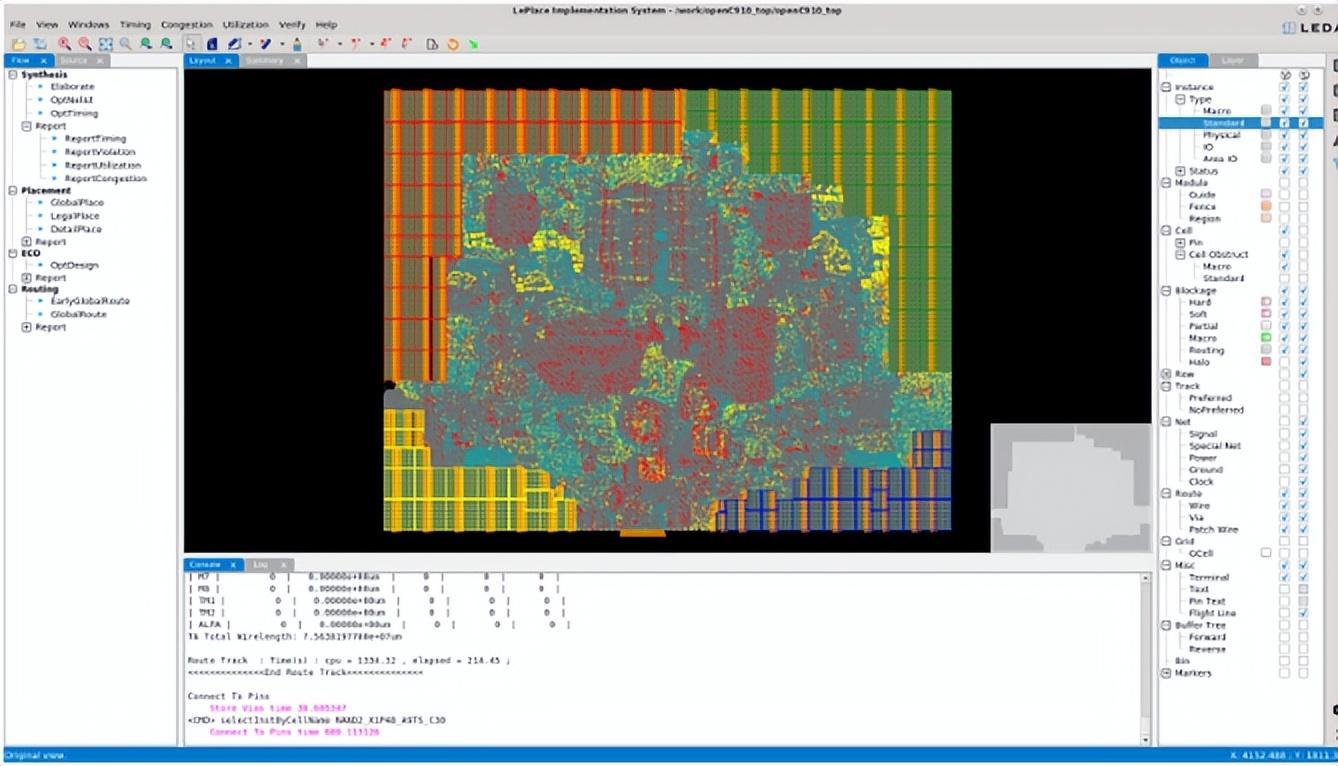Toggle visibility checkbox for Macro instance type
Screen dimensions: 1338x766
(x=1284, y=111)
